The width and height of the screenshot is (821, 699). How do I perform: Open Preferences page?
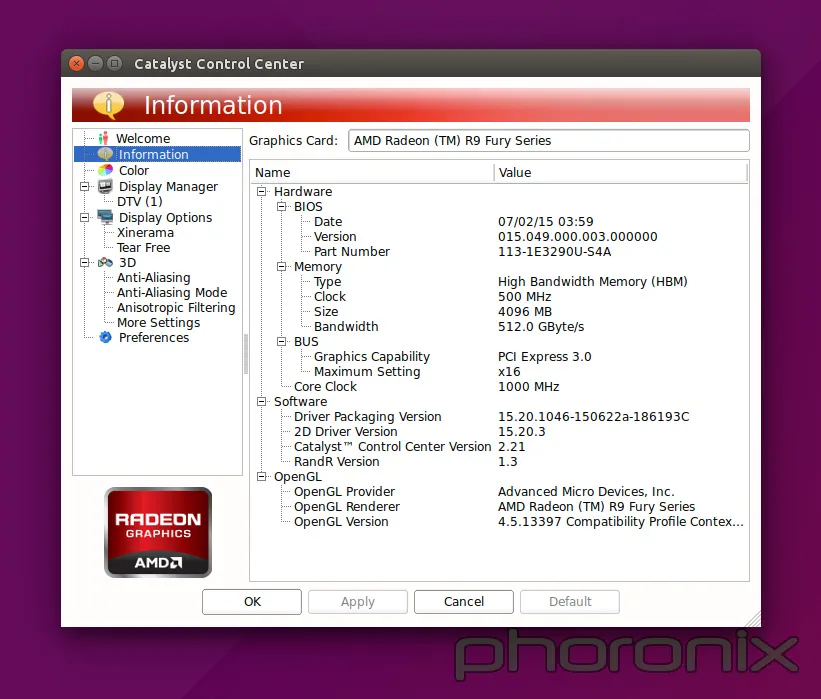coord(154,337)
